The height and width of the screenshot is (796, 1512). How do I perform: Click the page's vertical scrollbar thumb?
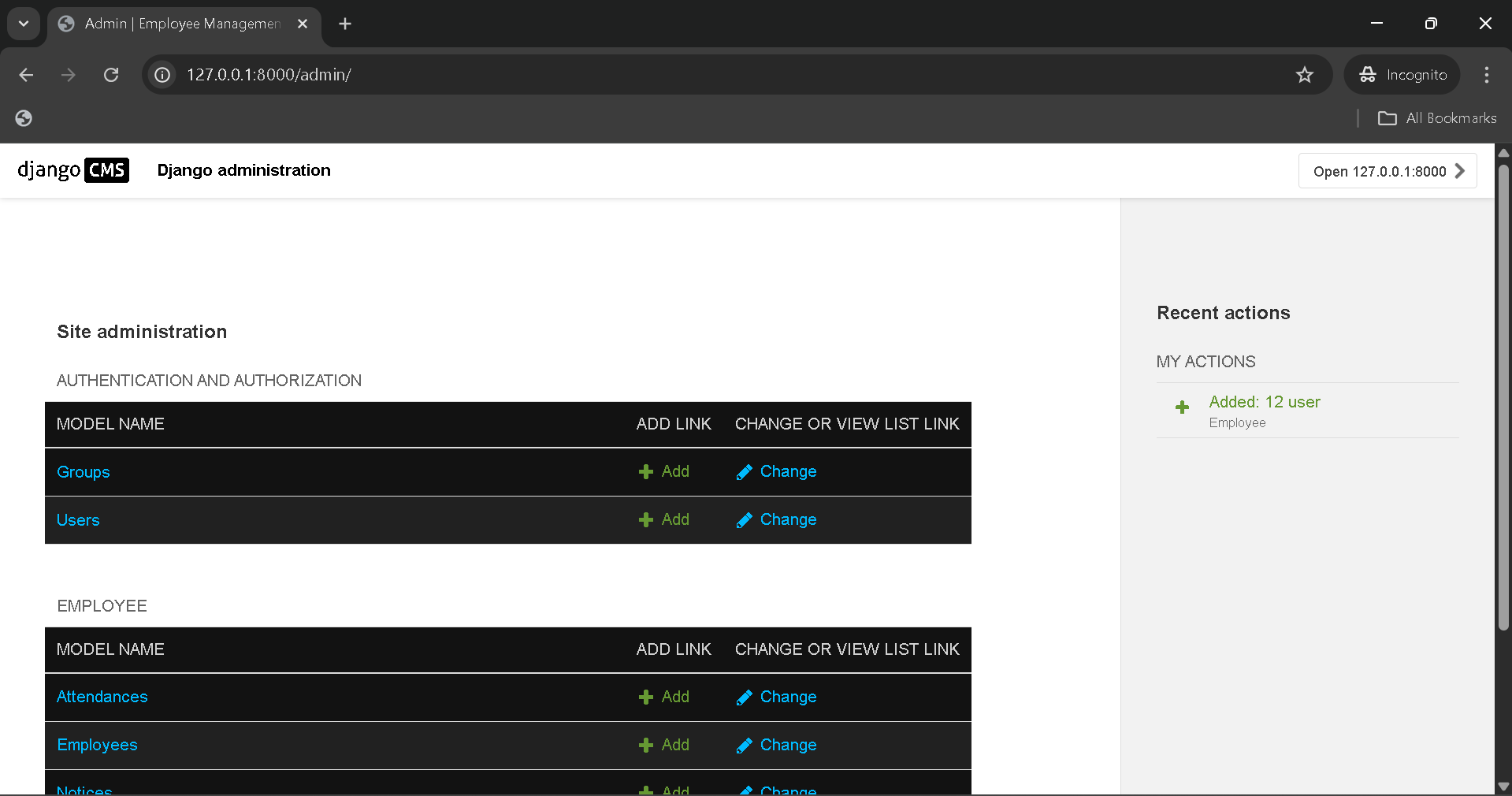tap(1503, 394)
